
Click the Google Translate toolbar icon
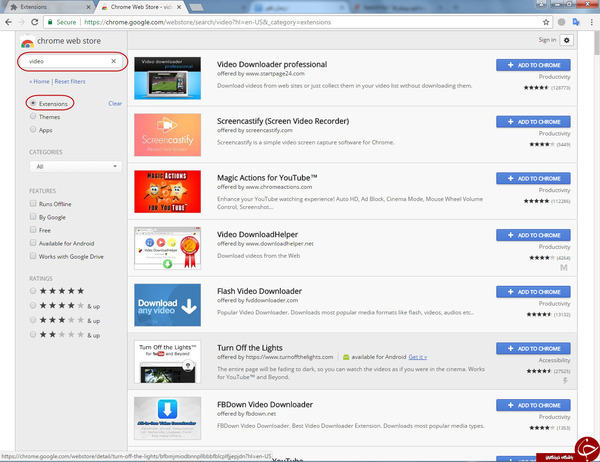pyautogui.click(x=576, y=22)
